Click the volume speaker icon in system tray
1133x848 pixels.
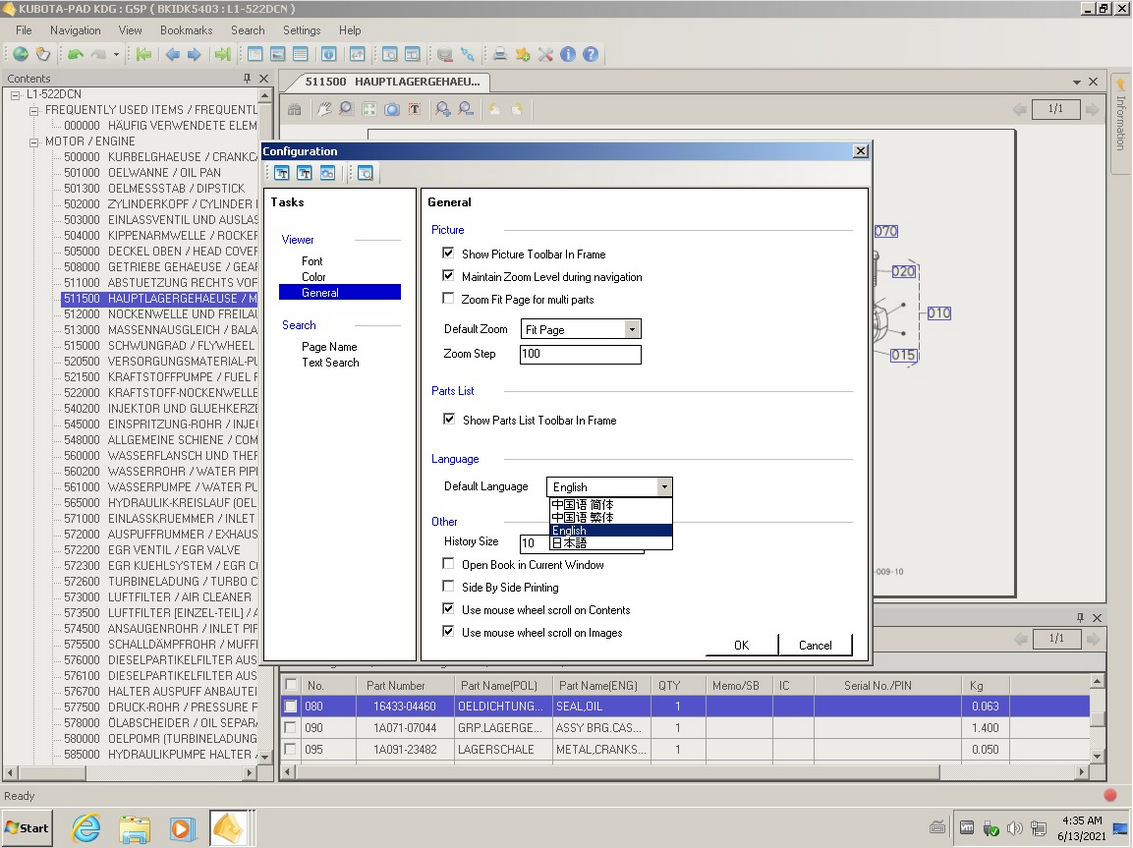(1014, 828)
